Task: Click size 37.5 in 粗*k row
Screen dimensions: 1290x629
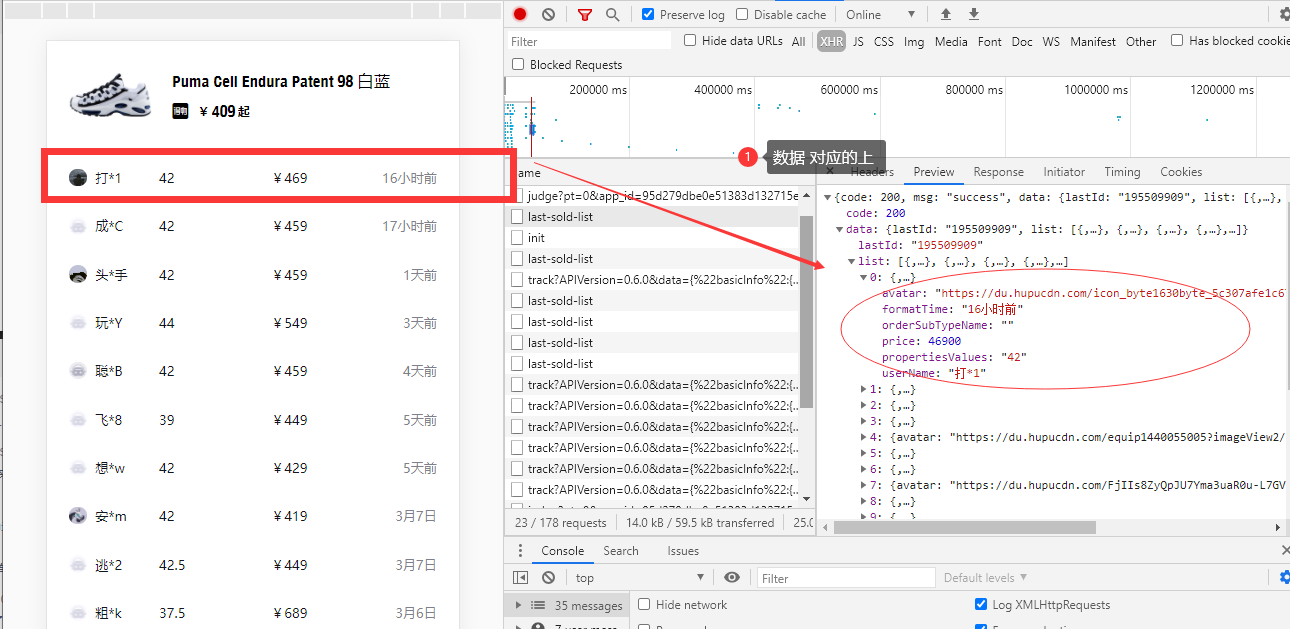Action: (172, 613)
